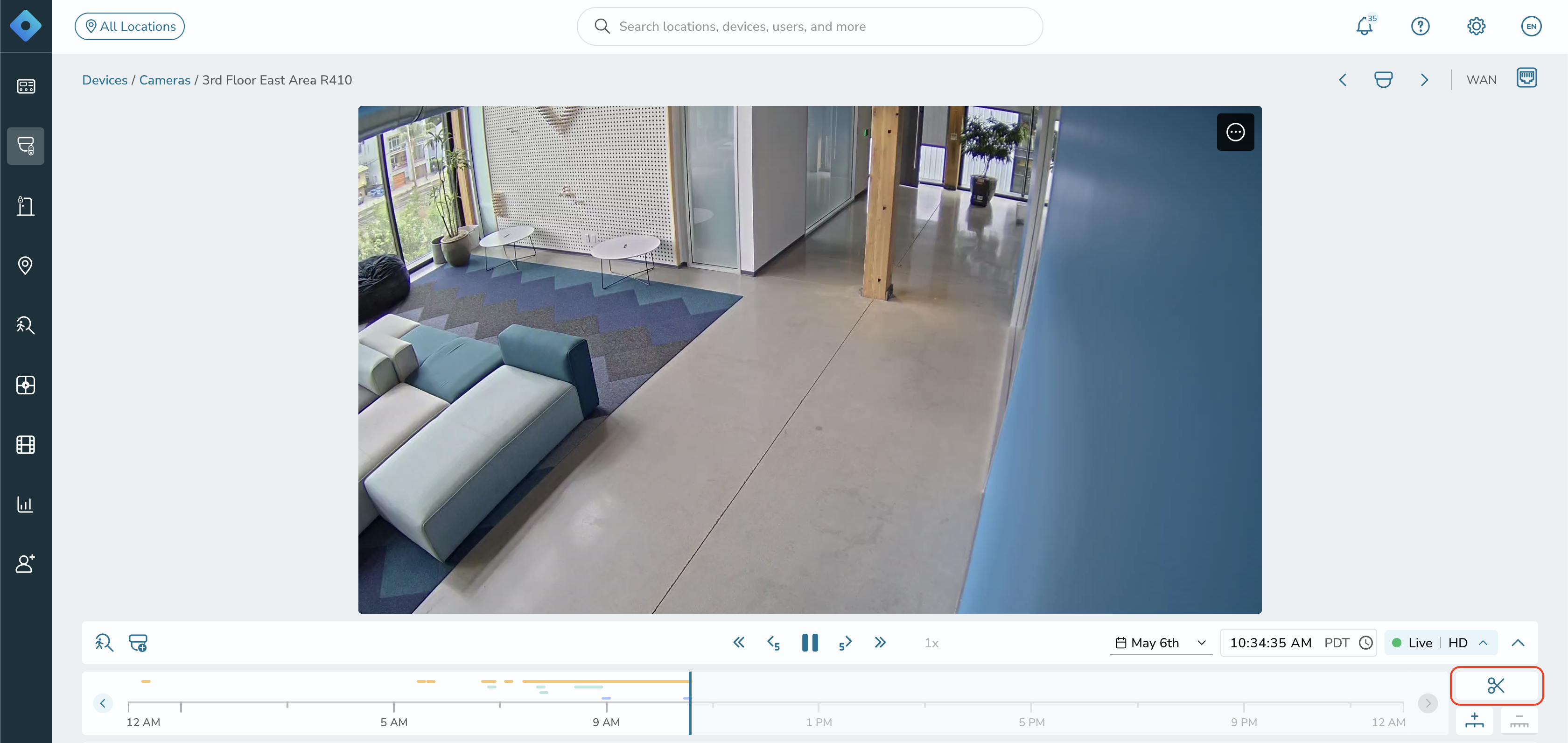Click the add camera icon in the player bar

(138, 643)
